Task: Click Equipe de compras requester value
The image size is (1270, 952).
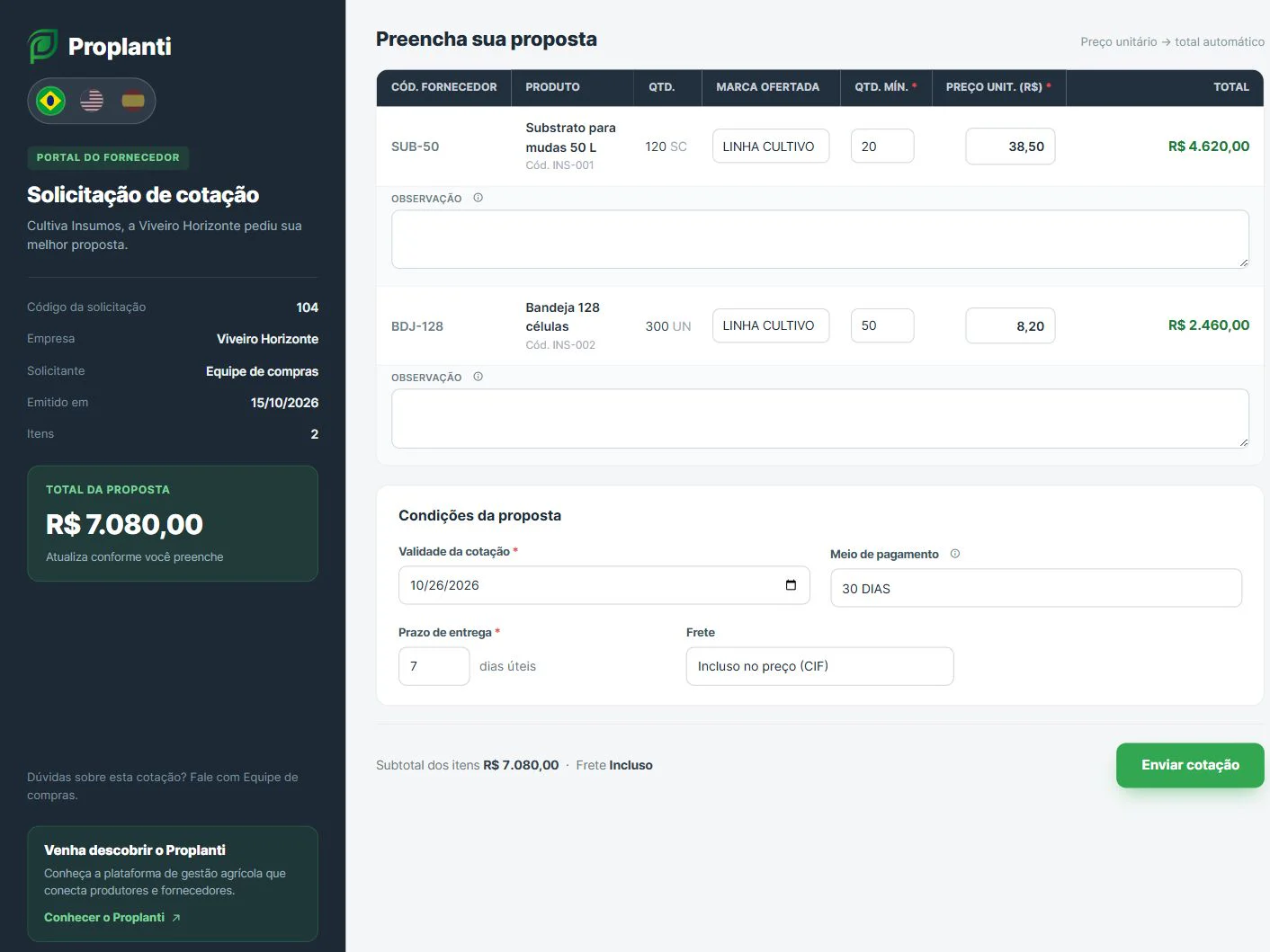Action: 262,371
